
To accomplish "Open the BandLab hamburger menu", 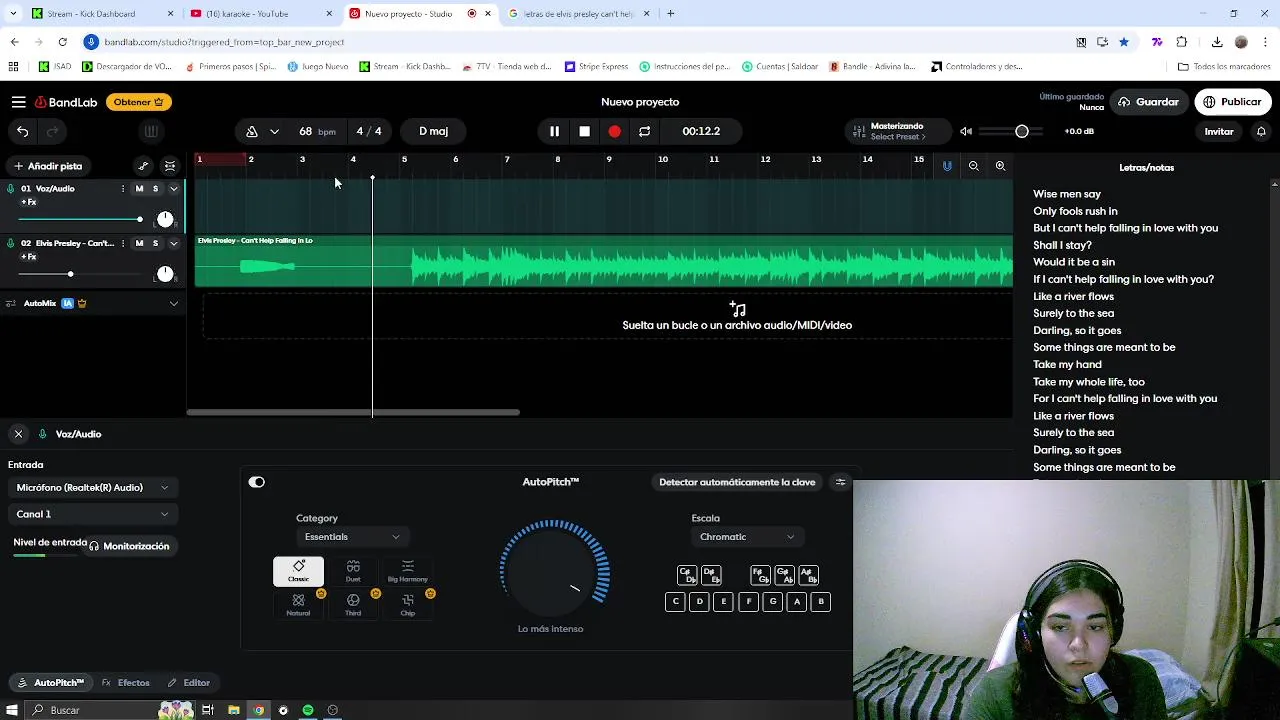I will click(x=18, y=102).
